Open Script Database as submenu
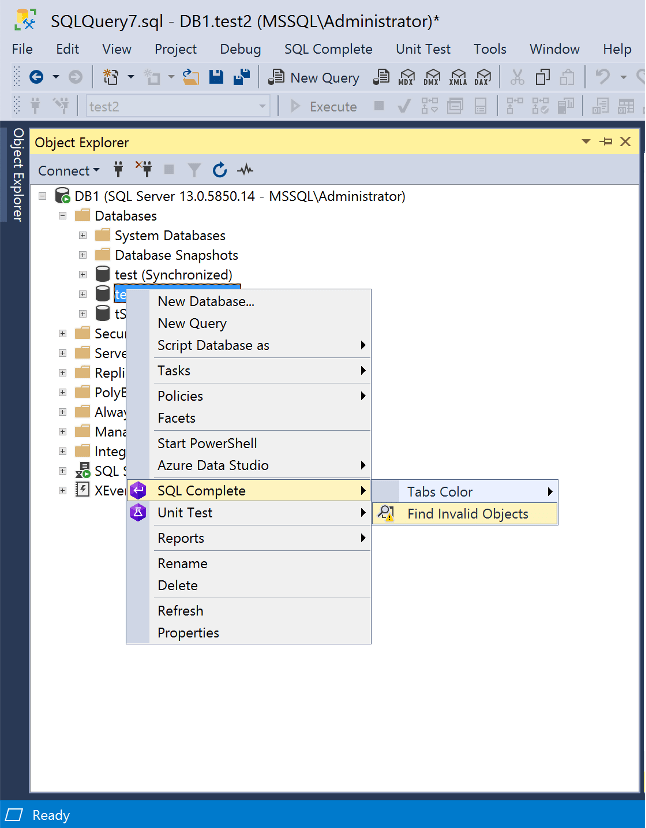646x828 pixels. point(249,345)
